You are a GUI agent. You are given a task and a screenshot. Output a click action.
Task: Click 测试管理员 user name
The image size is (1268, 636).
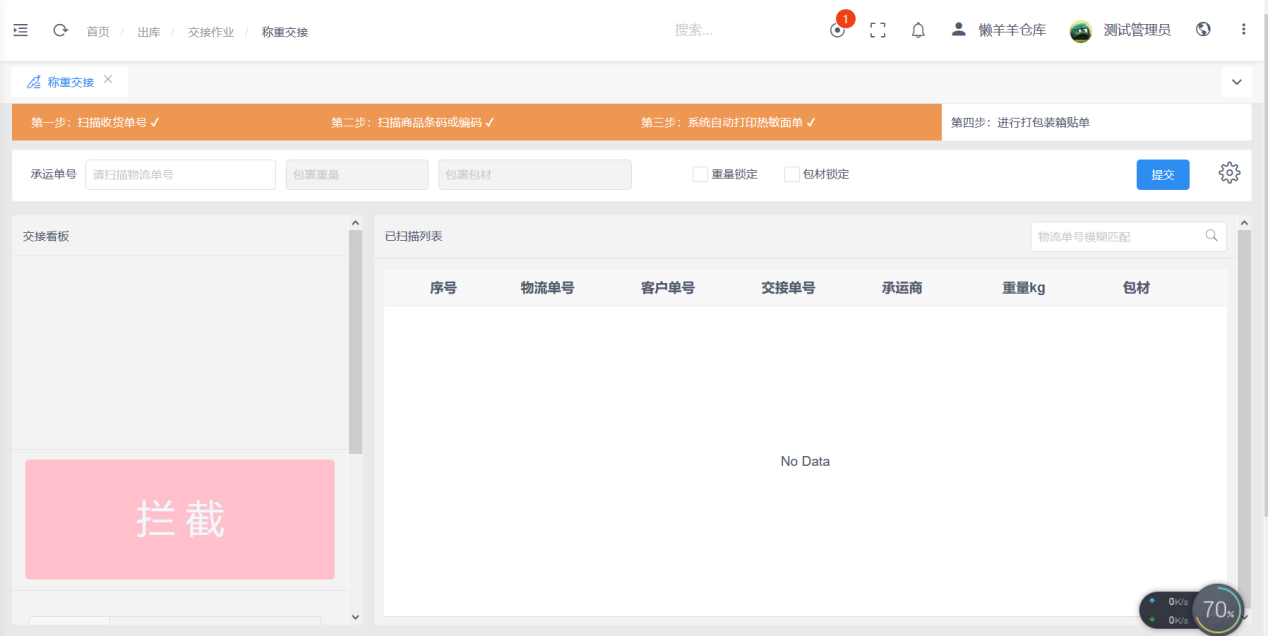point(1137,30)
